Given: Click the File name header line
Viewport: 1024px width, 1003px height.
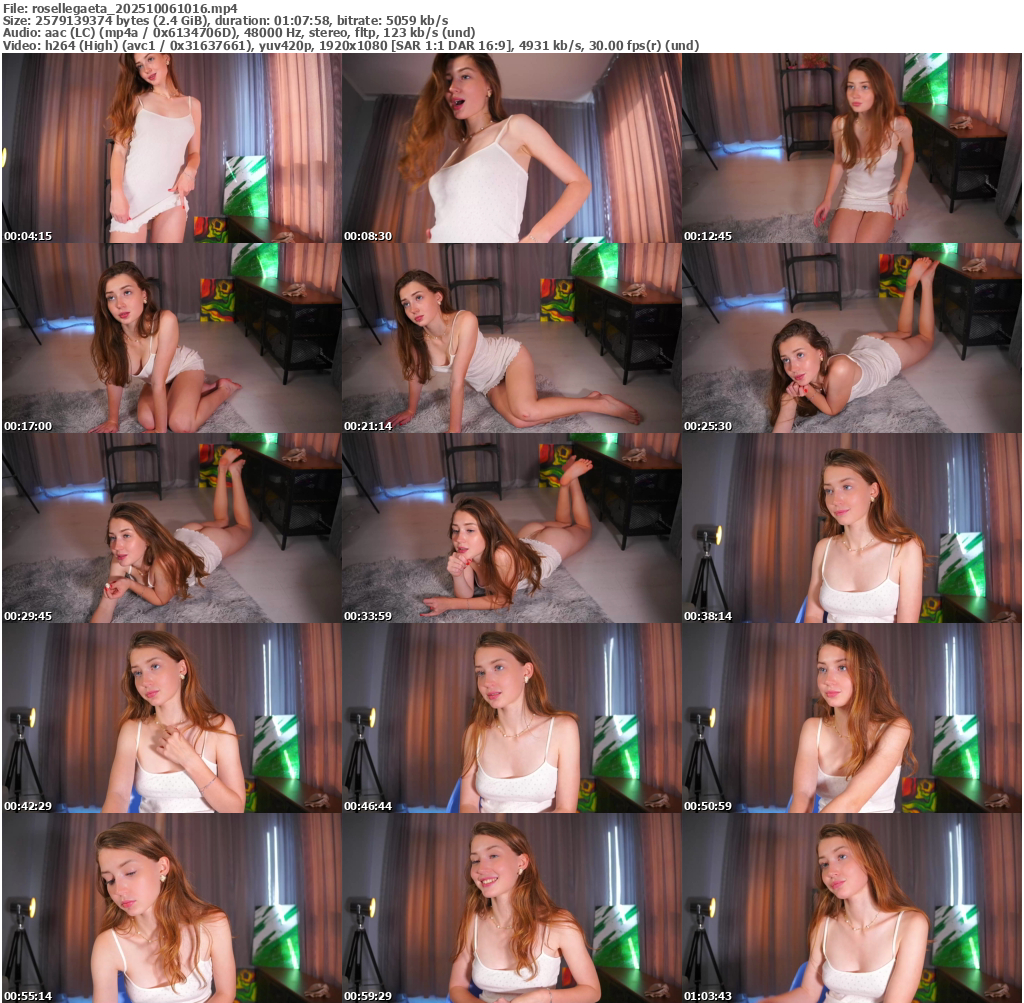Looking at the screenshot, I should click(x=120, y=8).
